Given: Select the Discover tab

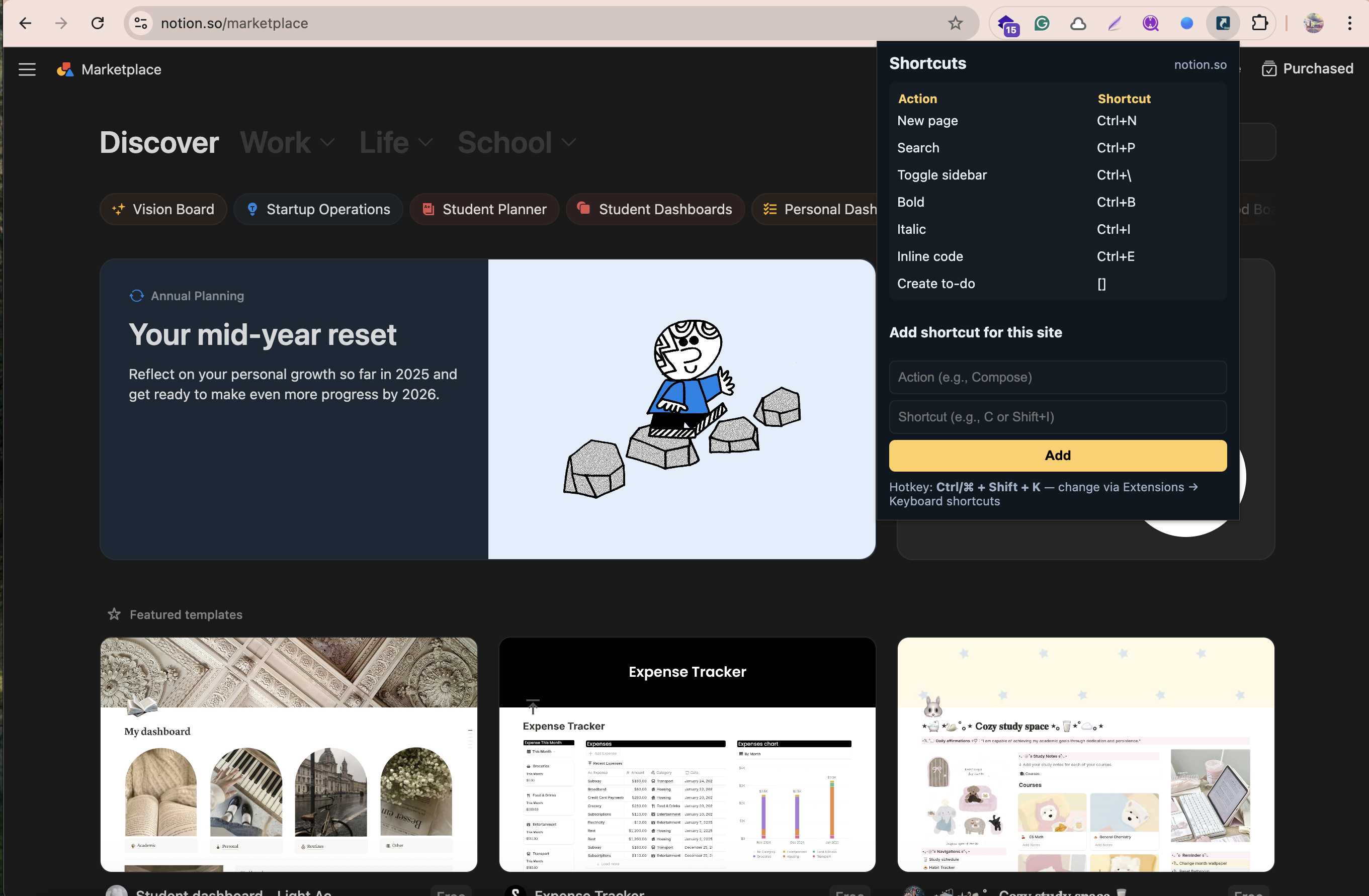Looking at the screenshot, I should 159,143.
